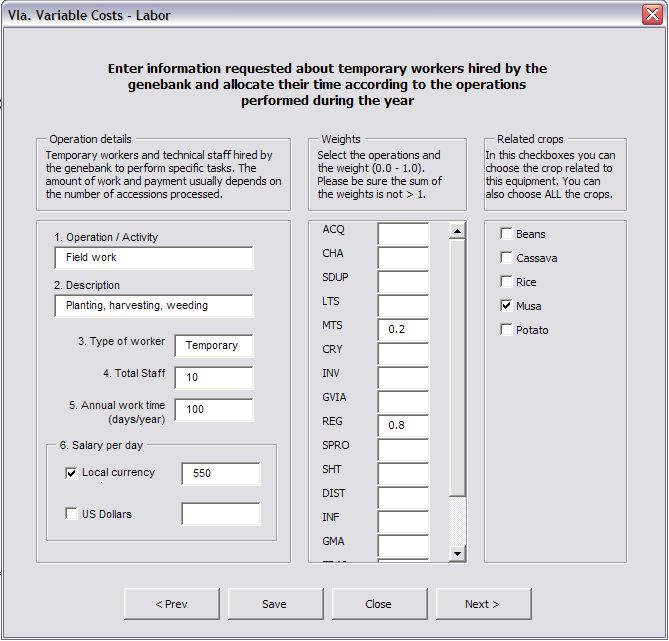Check the Beans crop checkbox
Viewport: 669px width, 641px height.
pos(506,234)
